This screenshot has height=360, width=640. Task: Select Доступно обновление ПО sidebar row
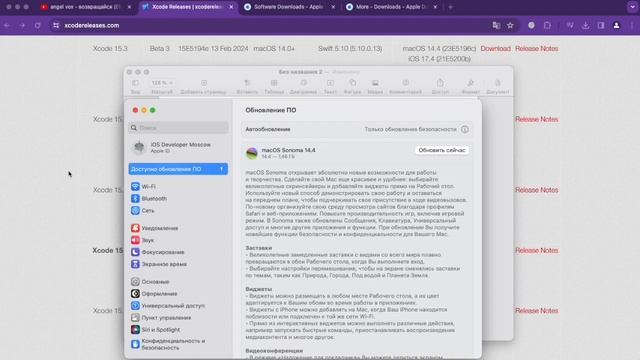click(x=178, y=169)
